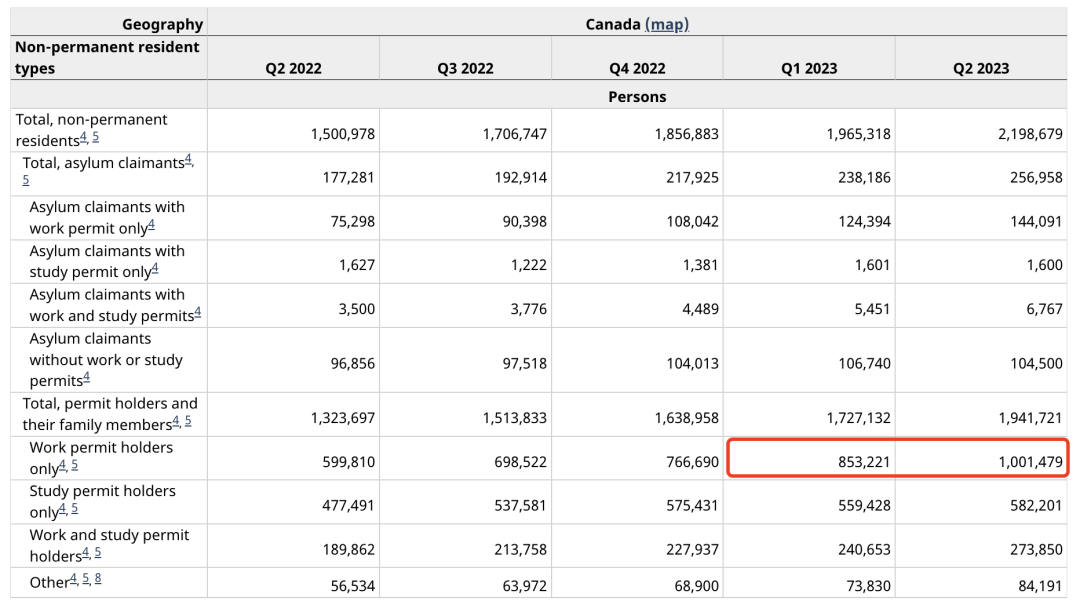1080x612 pixels.
Task: Open footnote 4 on Total, asylum claimants
Action: pyautogui.click(x=188, y=159)
